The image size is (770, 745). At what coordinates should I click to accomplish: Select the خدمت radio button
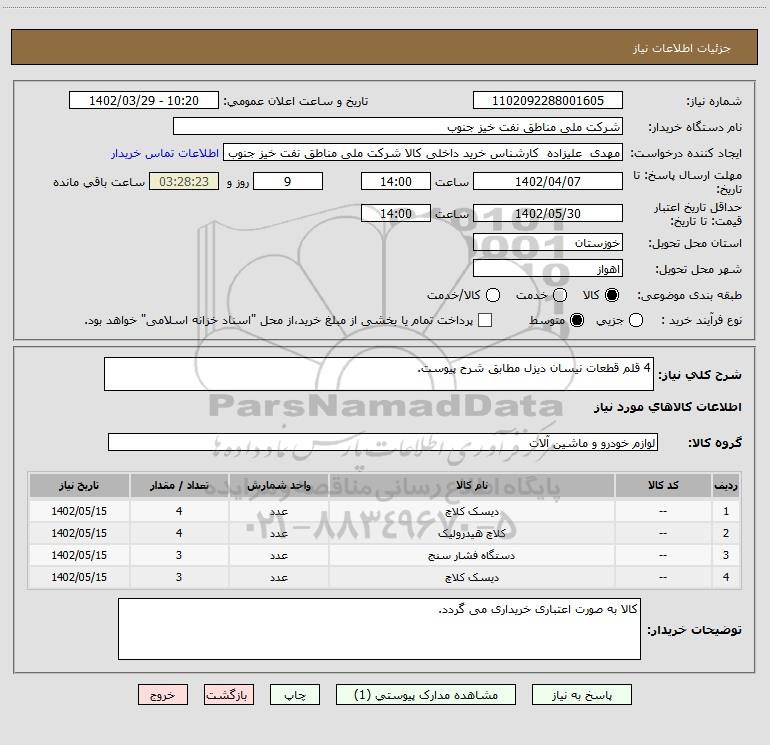point(560,295)
